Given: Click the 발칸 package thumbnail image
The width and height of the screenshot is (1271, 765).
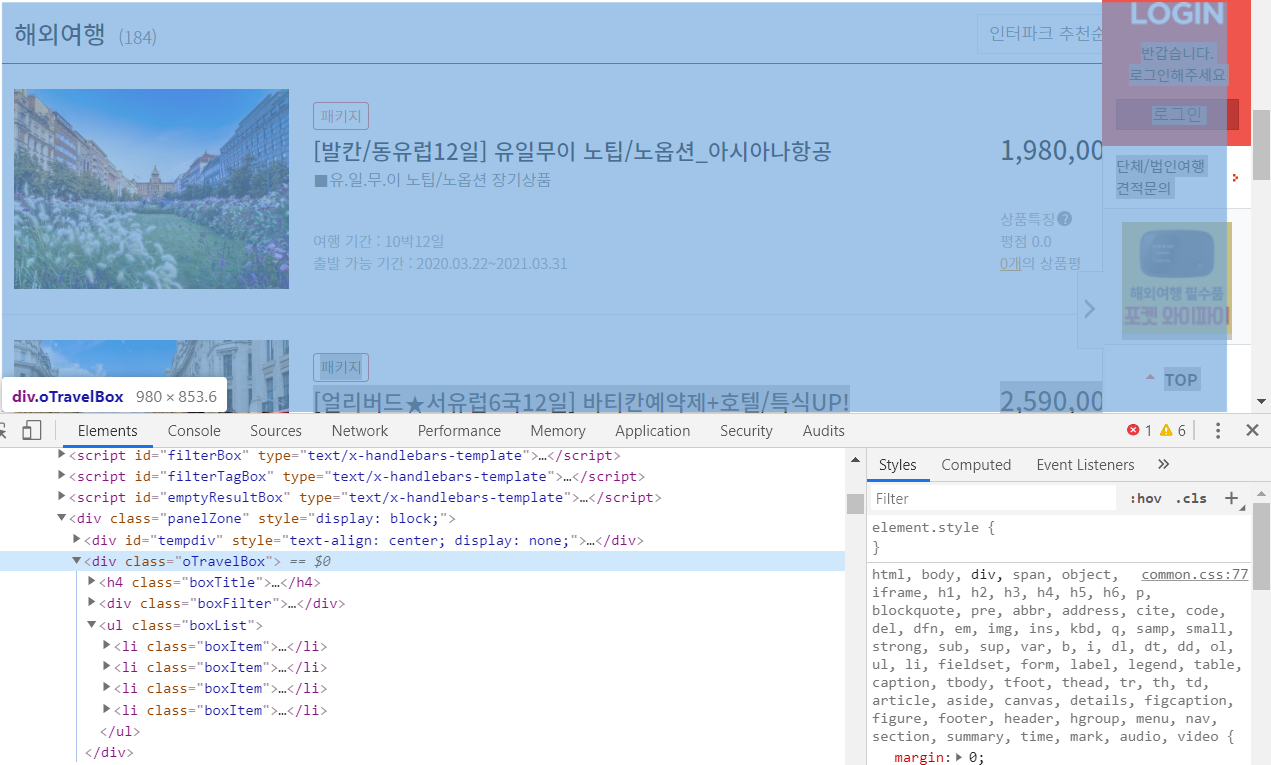Looking at the screenshot, I should 151,189.
